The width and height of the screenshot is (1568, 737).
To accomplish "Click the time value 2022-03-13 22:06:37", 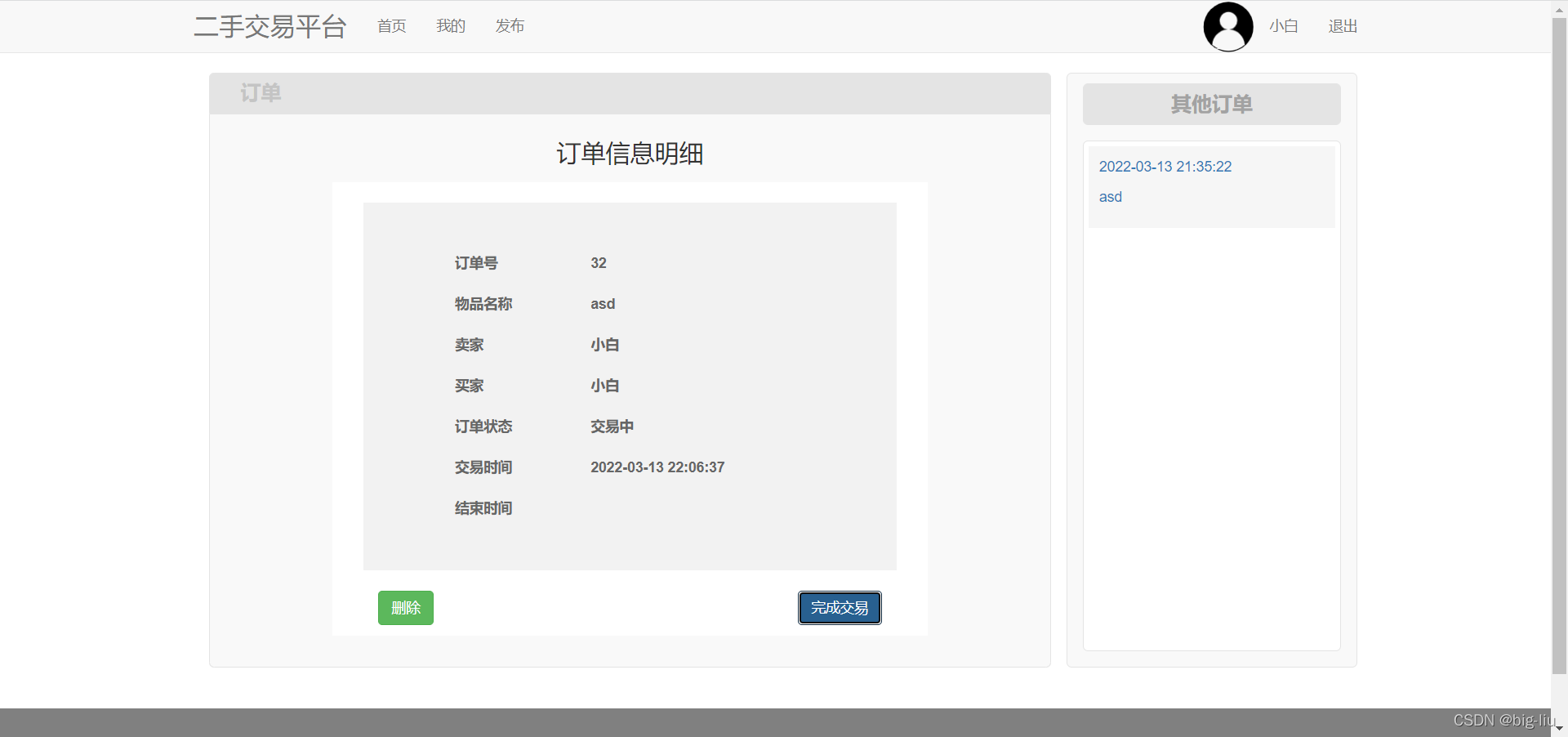I will pyautogui.click(x=657, y=467).
